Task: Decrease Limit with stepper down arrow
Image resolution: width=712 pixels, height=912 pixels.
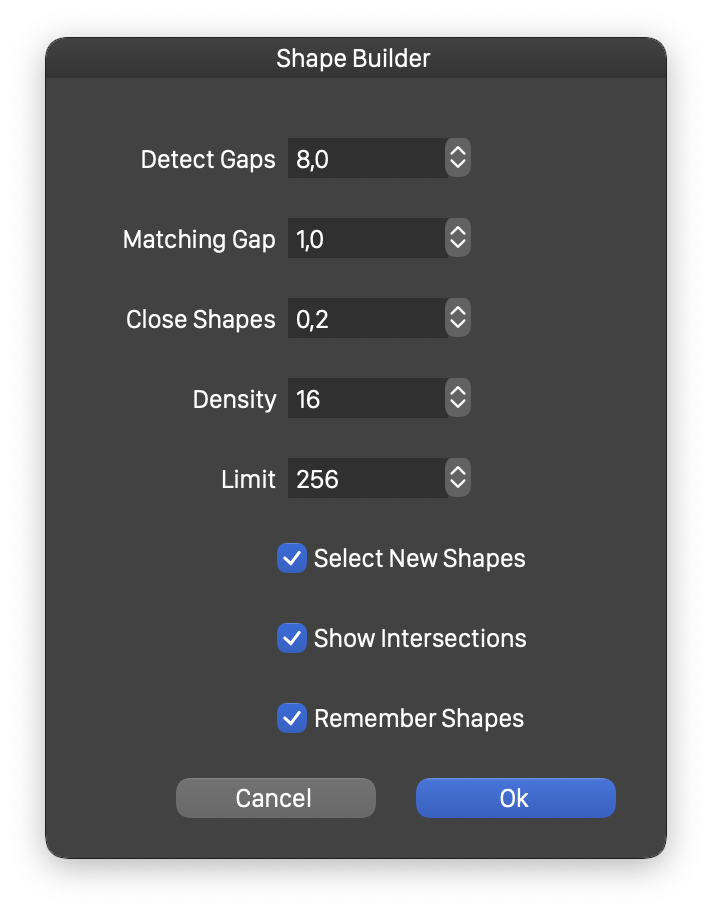Action: 458,486
